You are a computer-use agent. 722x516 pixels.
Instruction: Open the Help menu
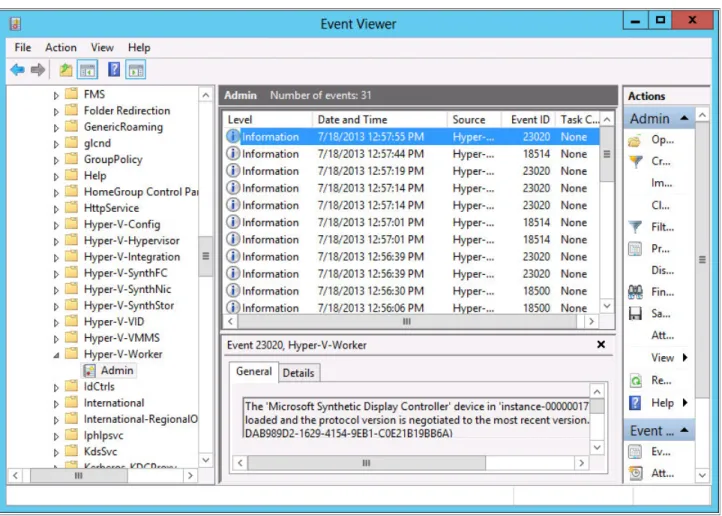pos(139,47)
